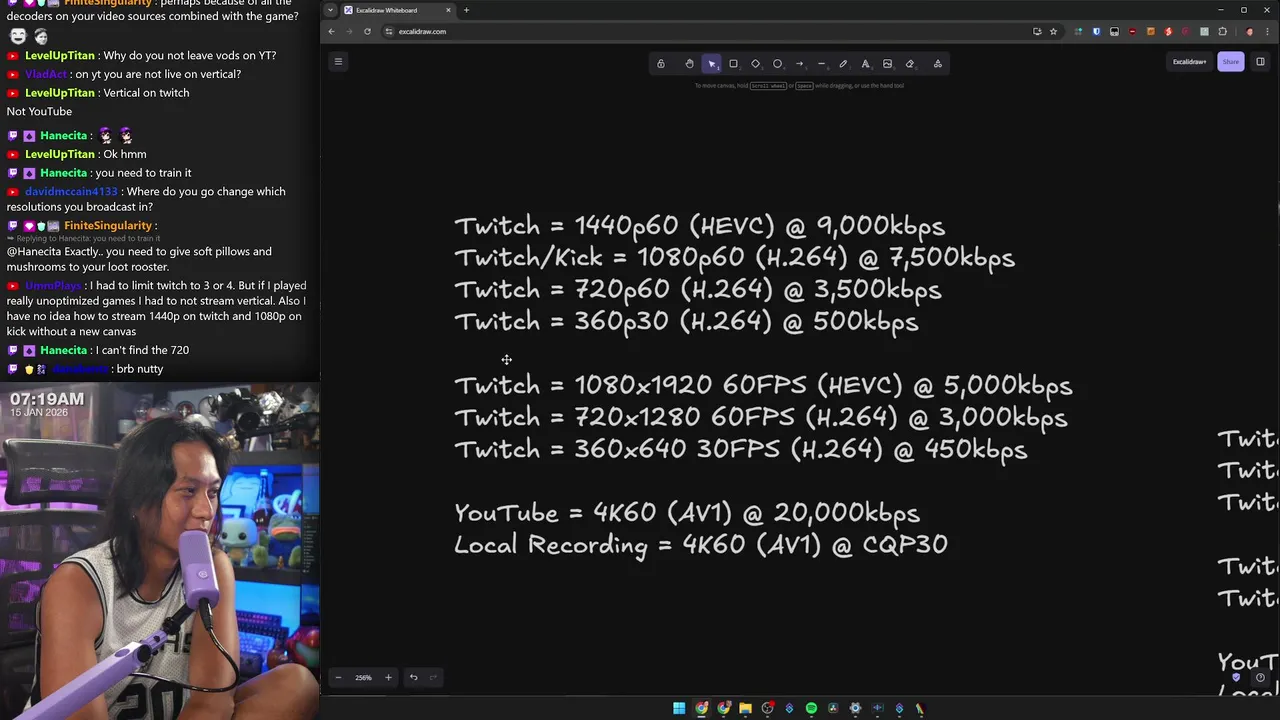Select the Line drawing tool
The width and height of the screenshot is (1280, 720).
coord(821,64)
